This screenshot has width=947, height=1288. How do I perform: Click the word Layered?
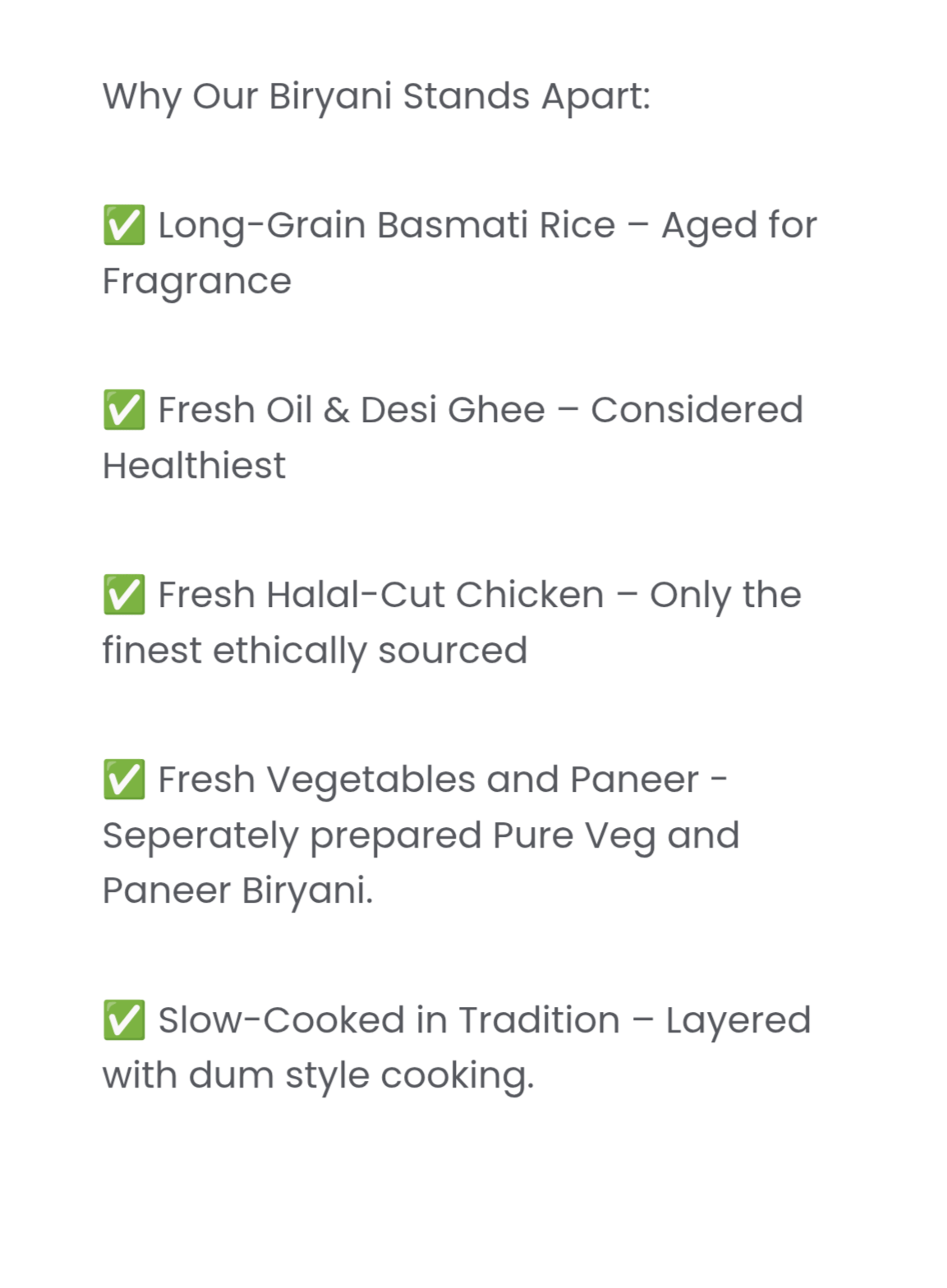(x=738, y=1020)
